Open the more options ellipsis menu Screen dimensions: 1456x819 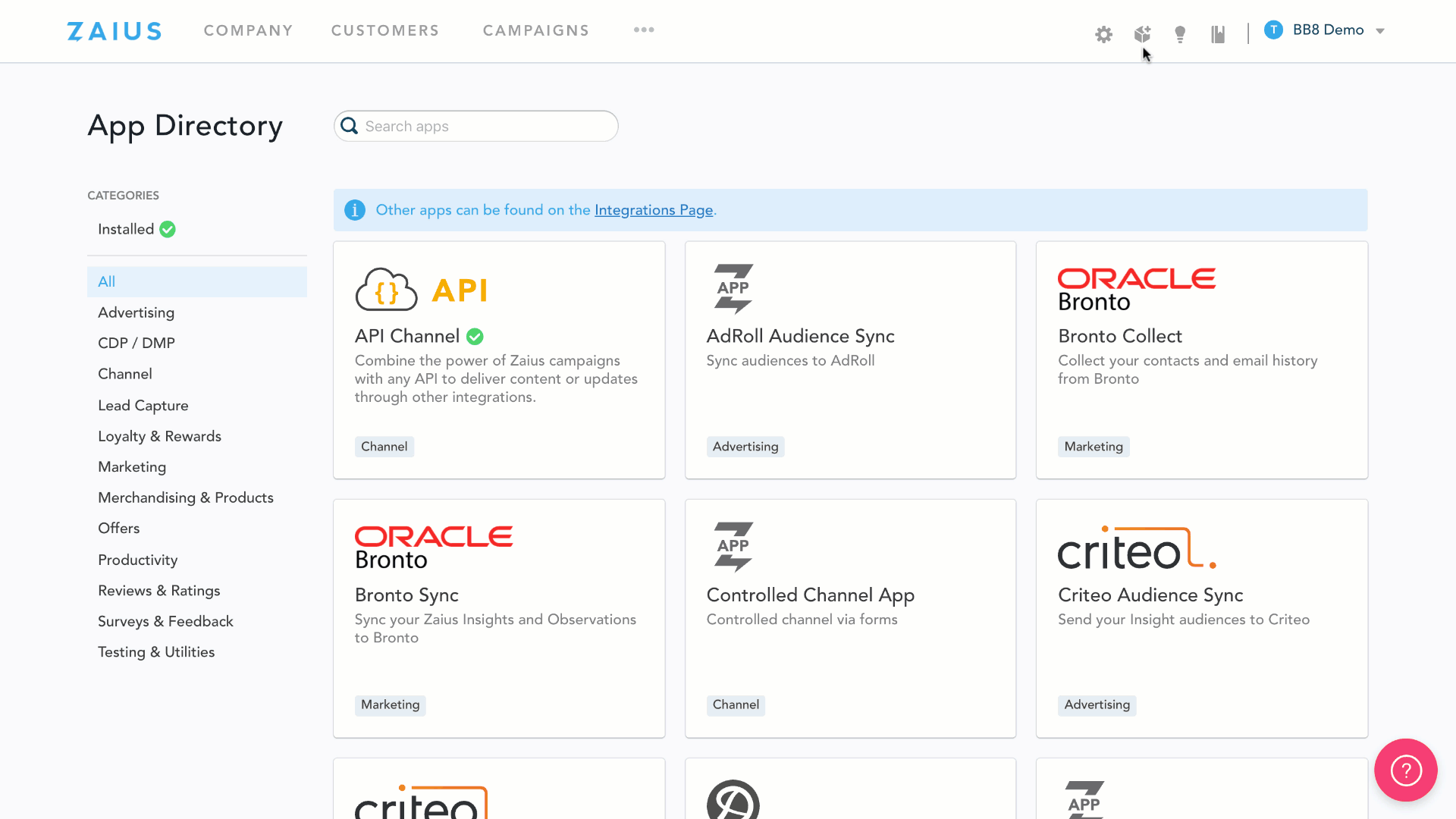click(644, 30)
